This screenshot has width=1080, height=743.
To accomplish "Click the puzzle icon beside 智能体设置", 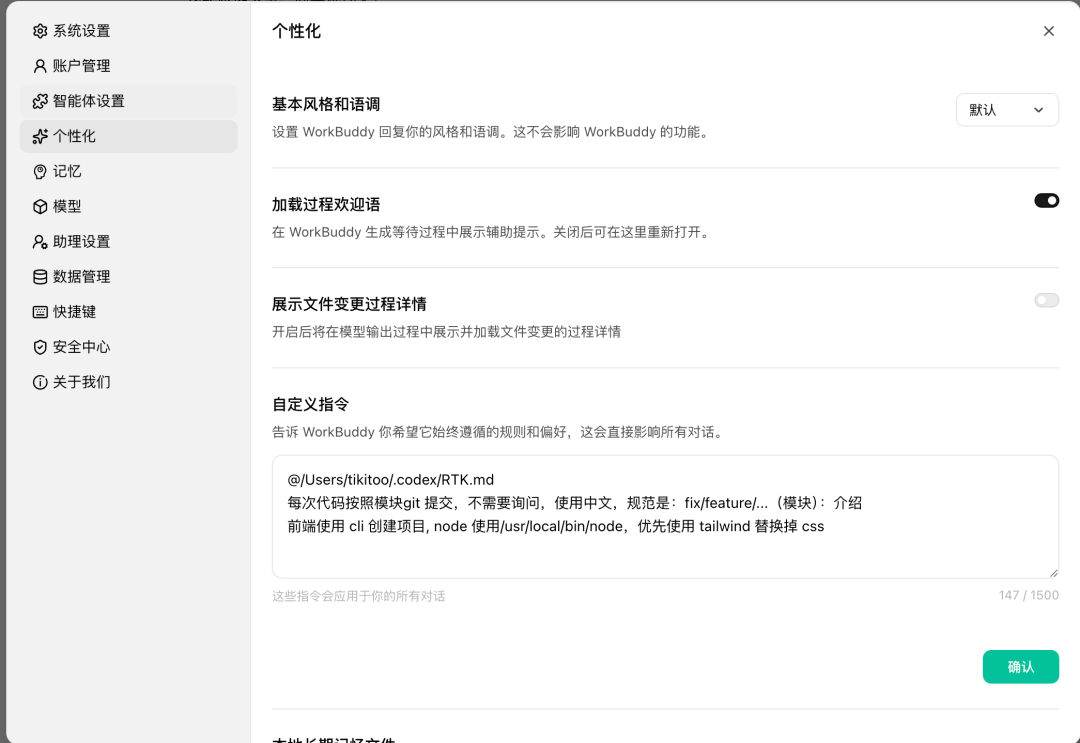I will (40, 101).
